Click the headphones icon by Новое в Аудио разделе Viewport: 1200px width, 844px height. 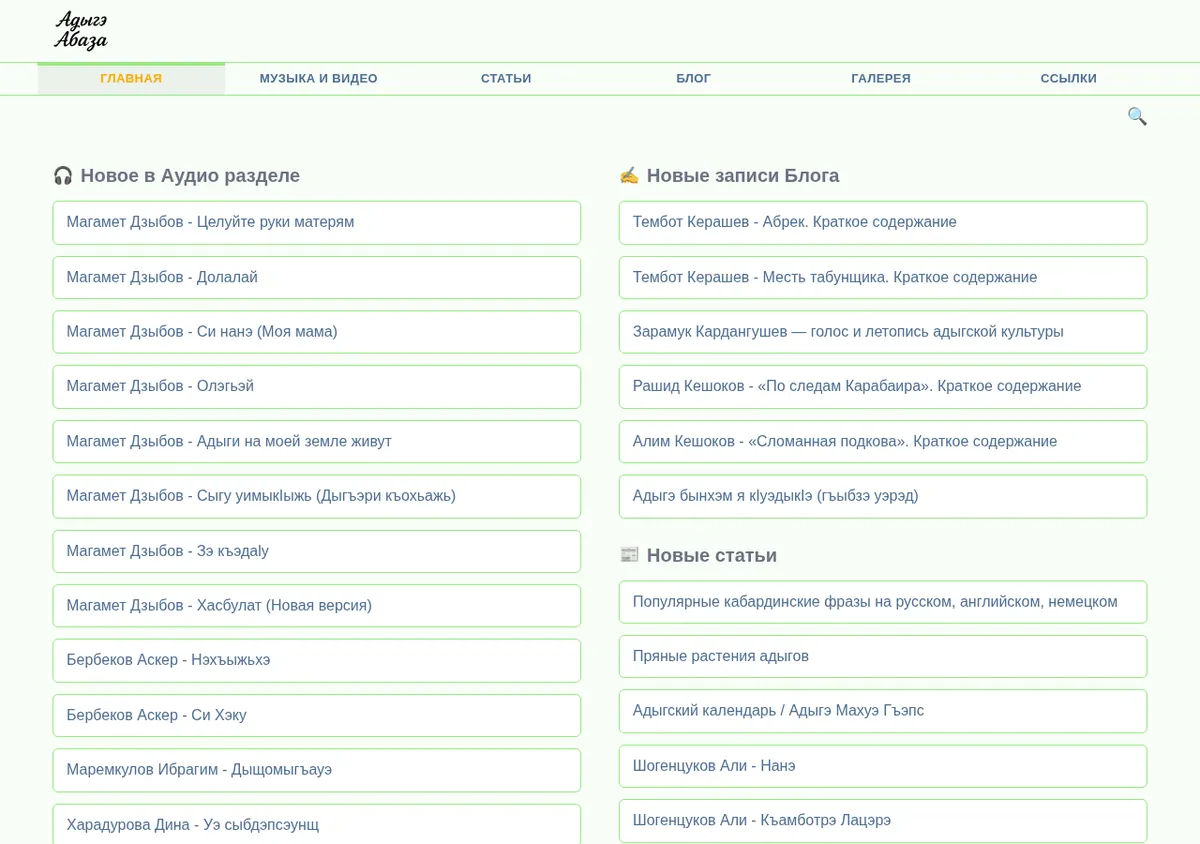pos(63,176)
